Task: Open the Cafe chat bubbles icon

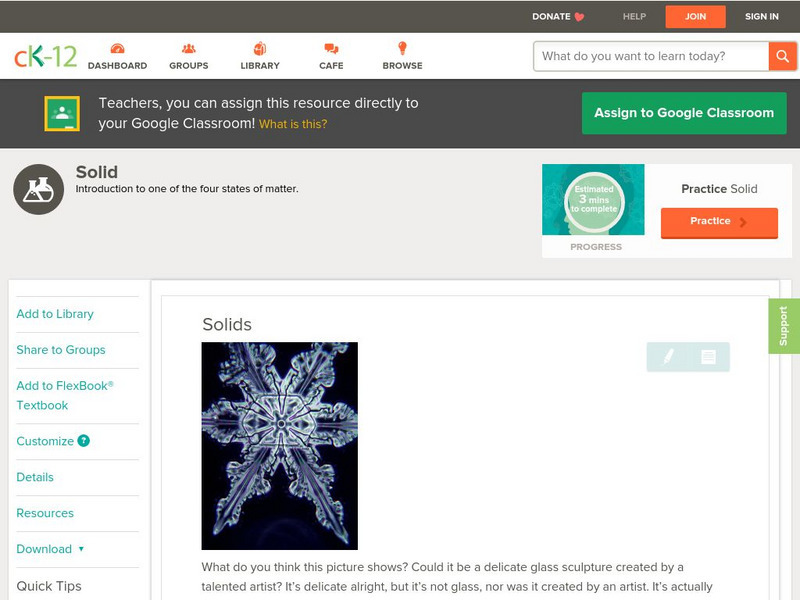Action: 331,48
